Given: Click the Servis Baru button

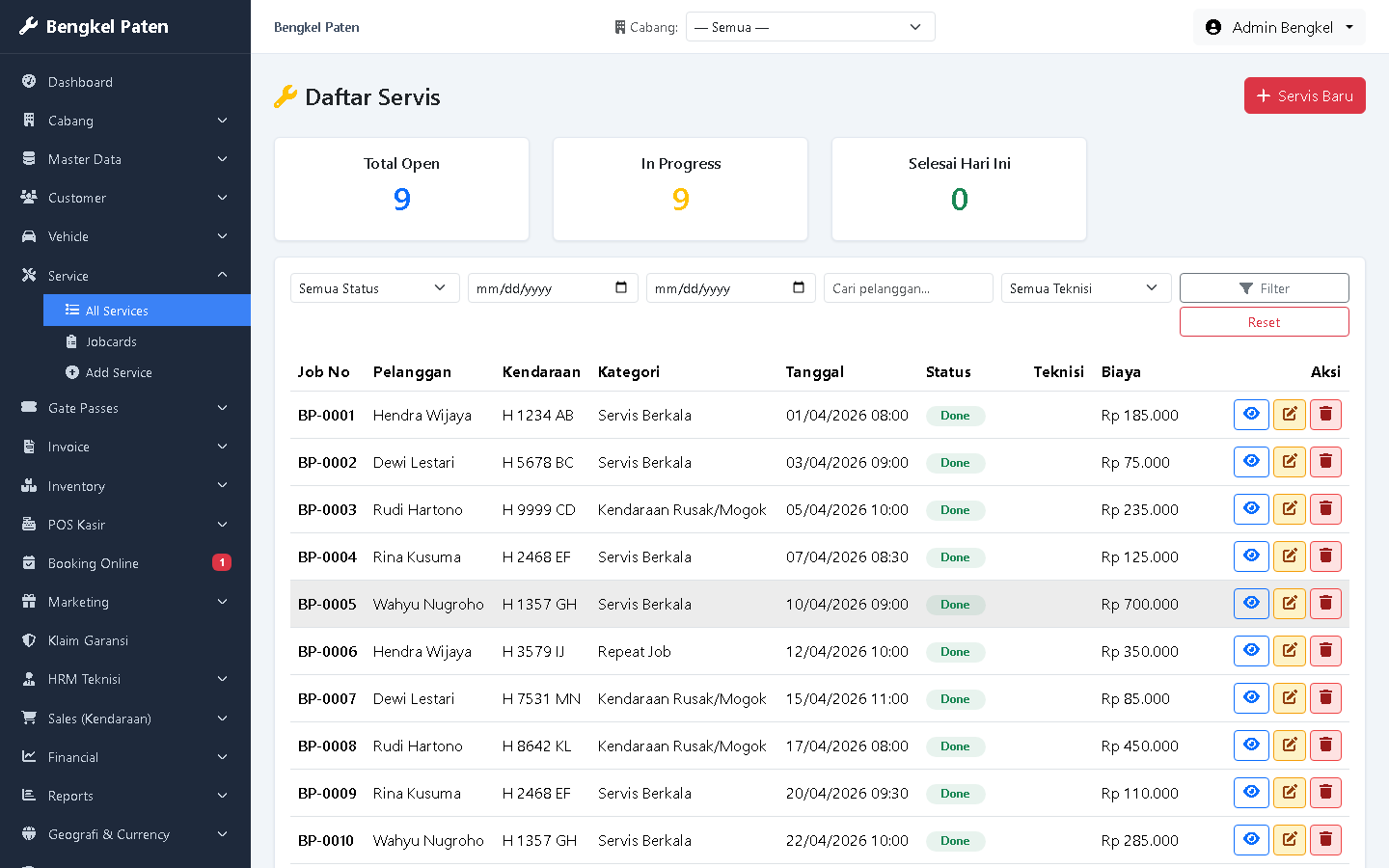Looking at the screenshot, I should click(1304, 95).
